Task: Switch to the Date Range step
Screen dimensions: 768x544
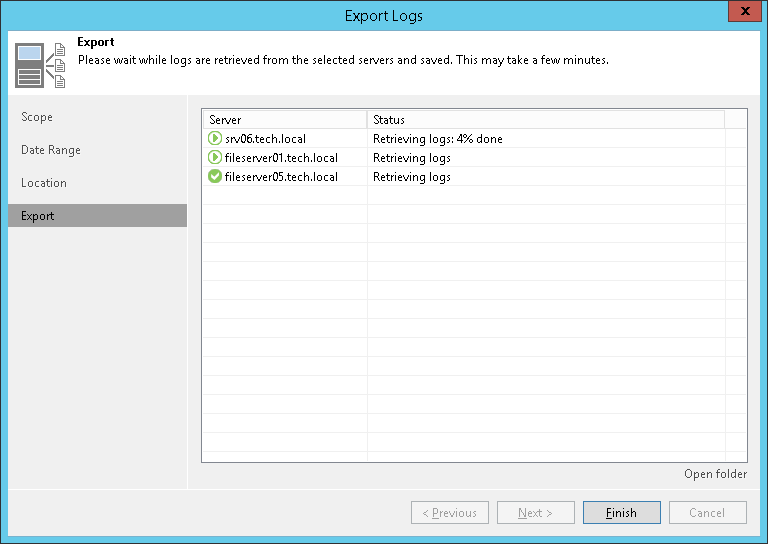Action: (x=51, y=150)
